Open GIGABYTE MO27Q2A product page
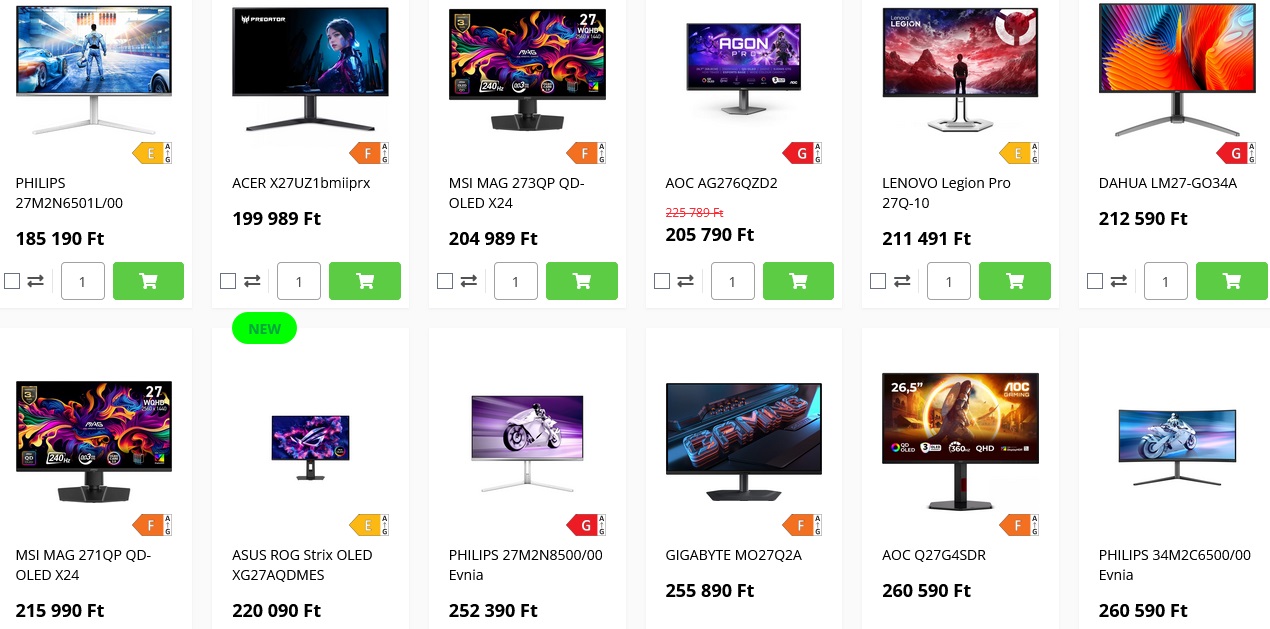 (x=733, y=555)
